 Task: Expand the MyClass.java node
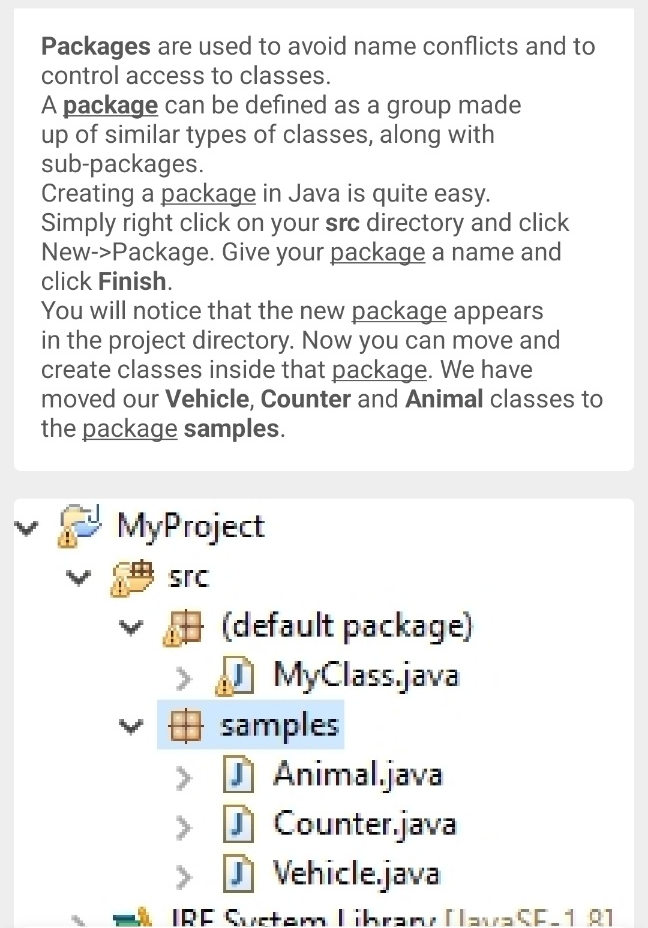click(184, 678)
